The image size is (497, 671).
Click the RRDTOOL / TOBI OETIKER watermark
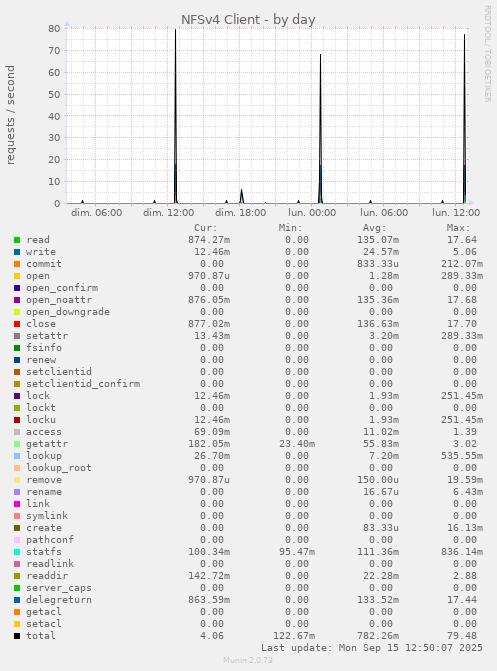488,53
